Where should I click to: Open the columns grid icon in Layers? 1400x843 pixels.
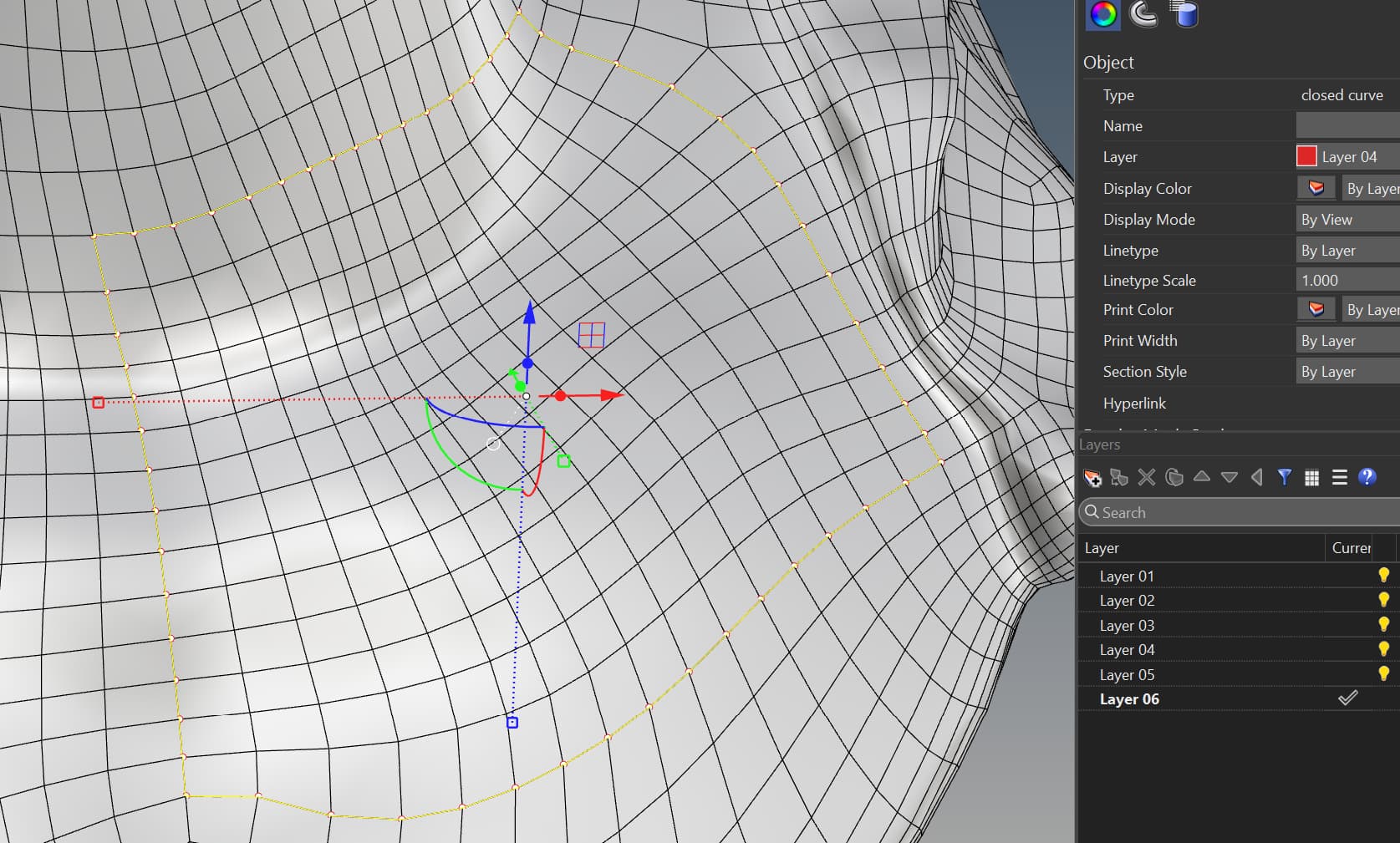1312,478
